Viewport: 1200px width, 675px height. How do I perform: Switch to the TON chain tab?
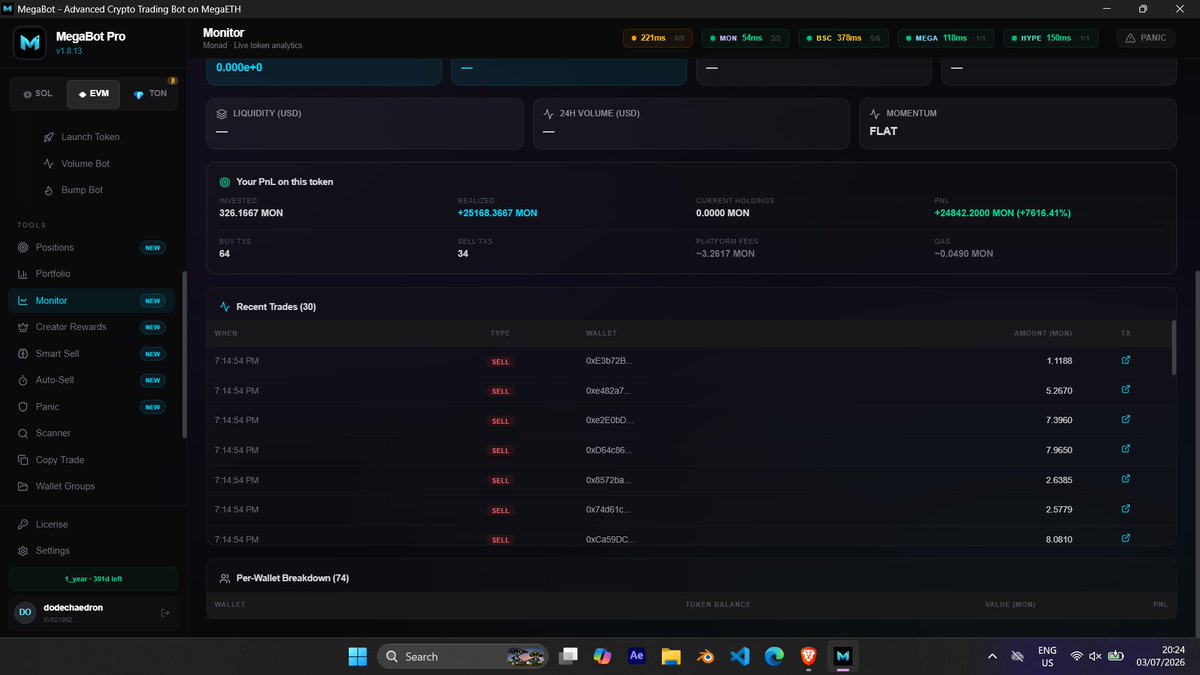[x=150, y=93]
